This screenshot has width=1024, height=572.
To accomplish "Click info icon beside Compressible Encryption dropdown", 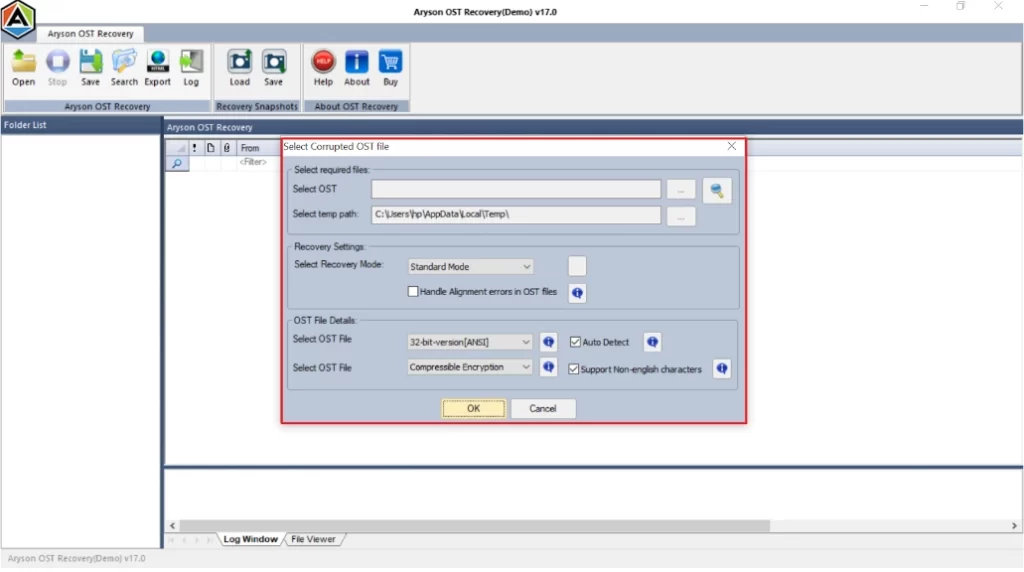I will coord(549,368).
